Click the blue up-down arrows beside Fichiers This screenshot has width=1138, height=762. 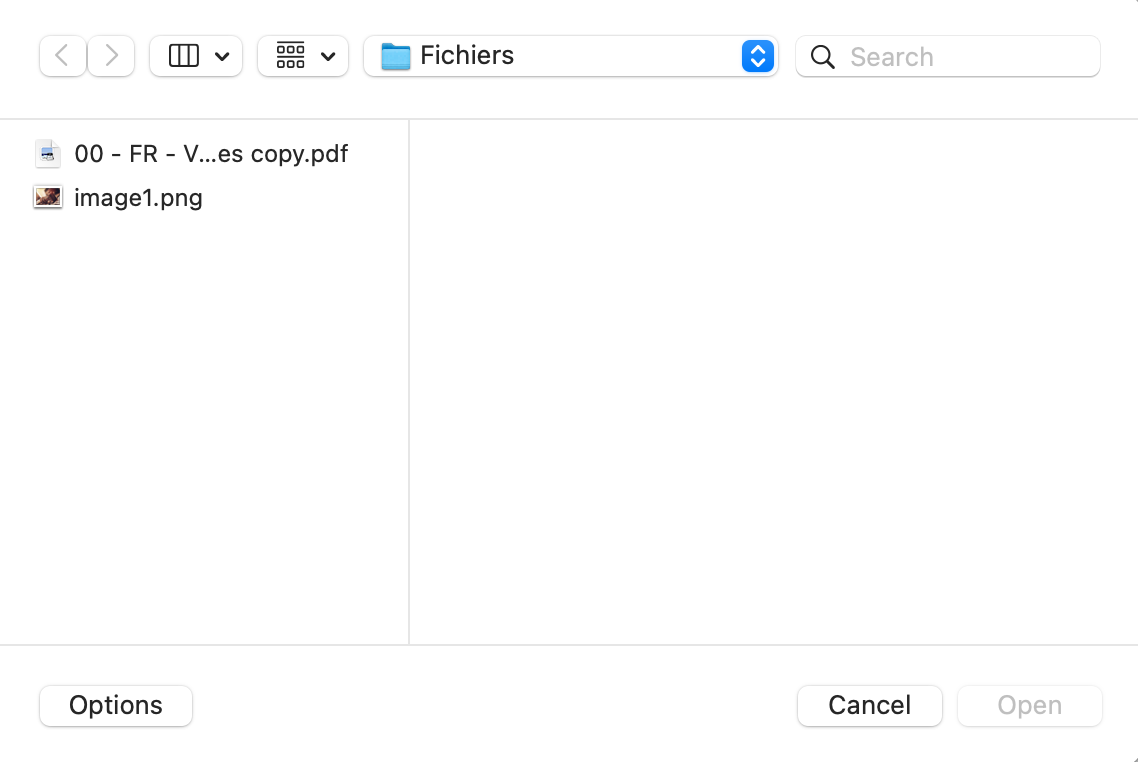pyautogui.click(x=758, y=56)
